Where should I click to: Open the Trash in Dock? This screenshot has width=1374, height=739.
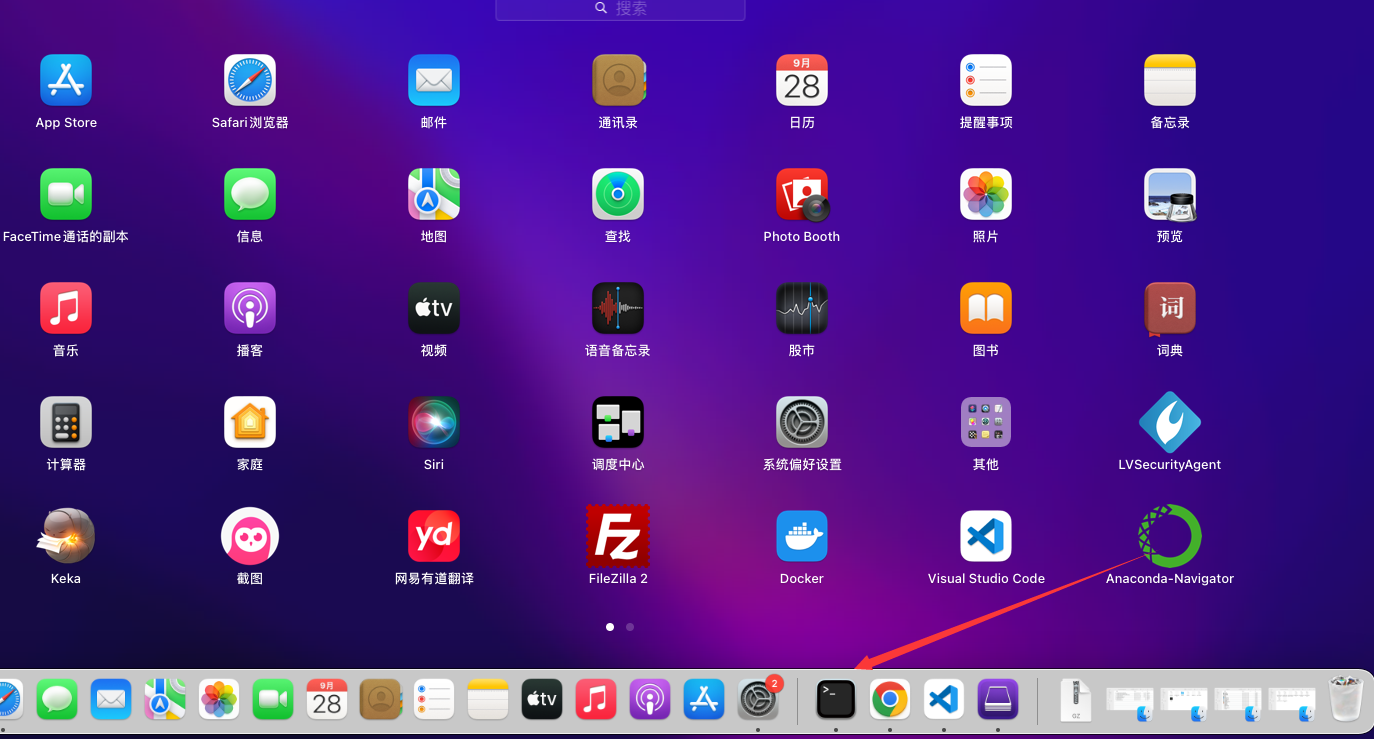1346,698
